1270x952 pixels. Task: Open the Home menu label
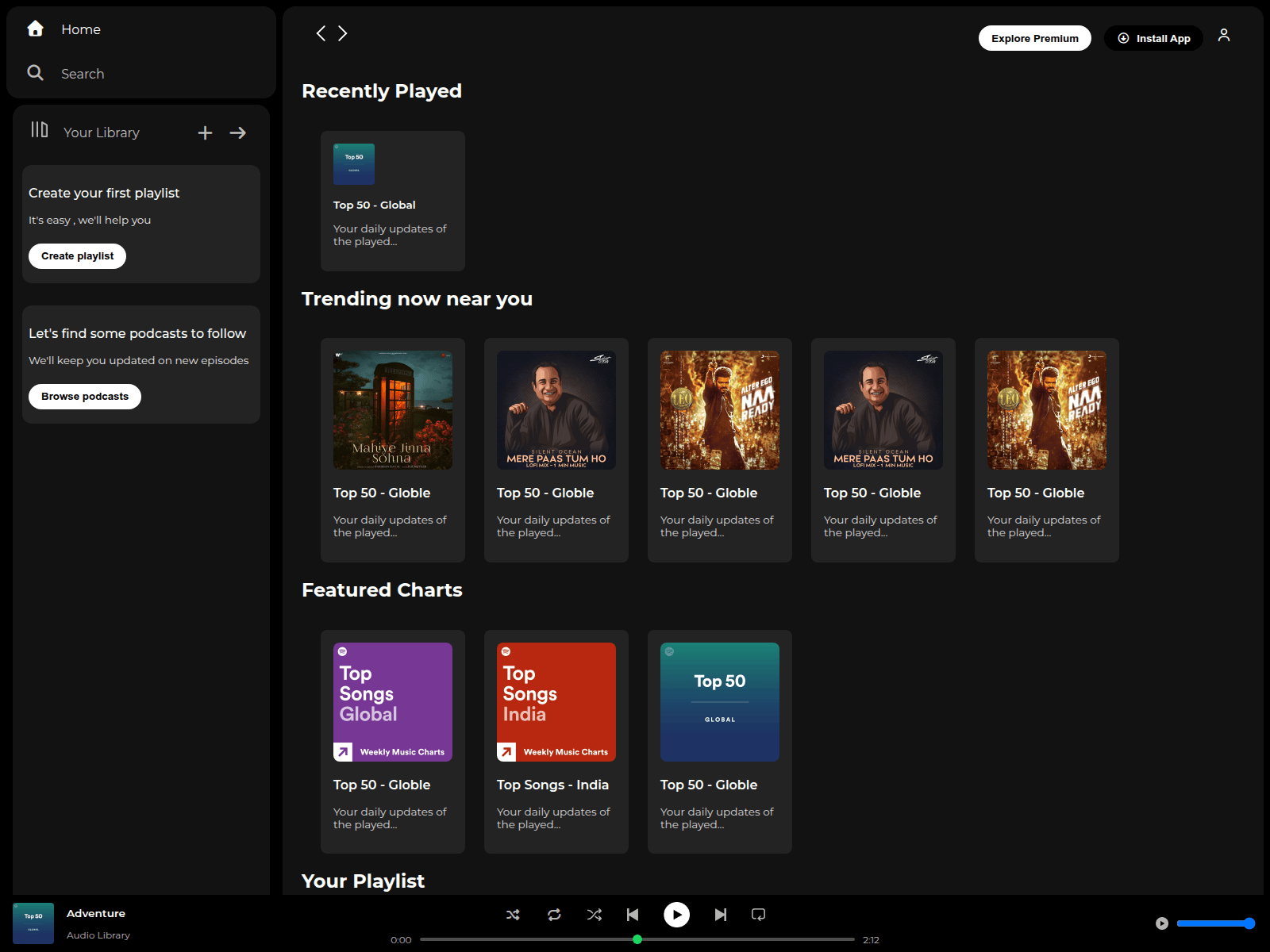[81, 29]
